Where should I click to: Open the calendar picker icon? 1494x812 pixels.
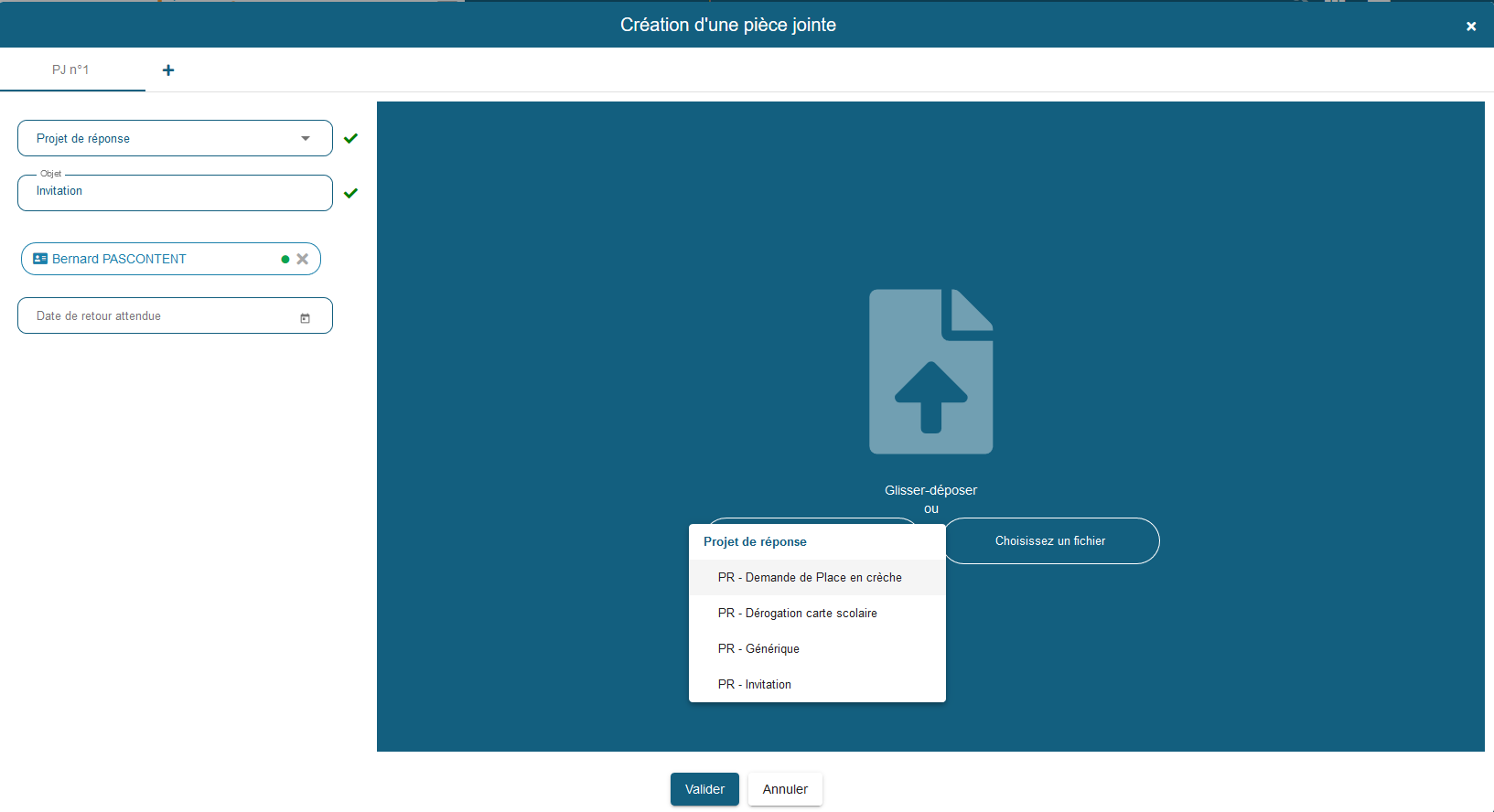click(305, 317)
